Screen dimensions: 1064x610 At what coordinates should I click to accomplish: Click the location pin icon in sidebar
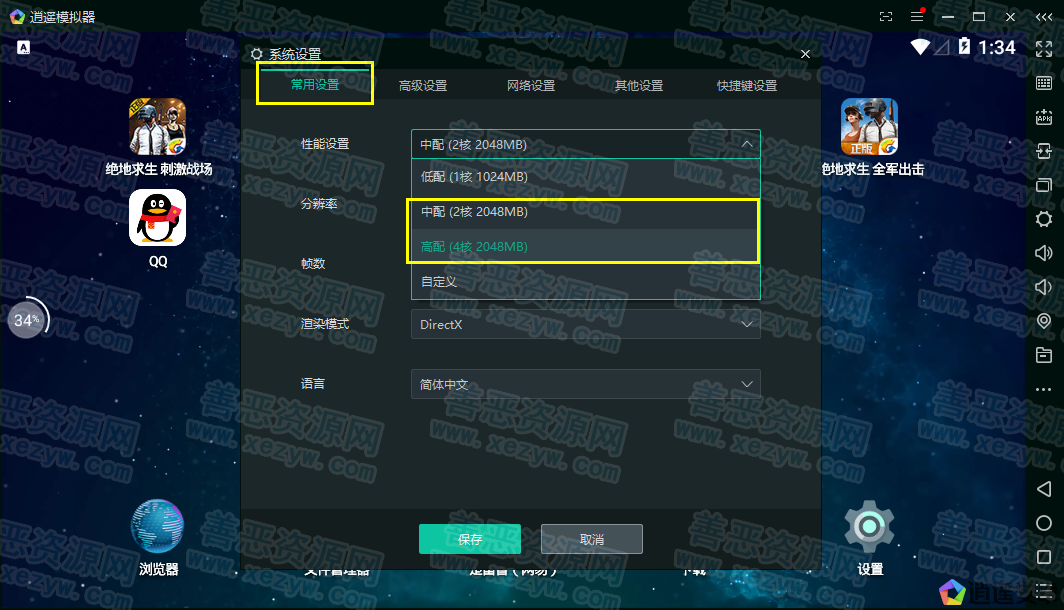coord(1043,321)
